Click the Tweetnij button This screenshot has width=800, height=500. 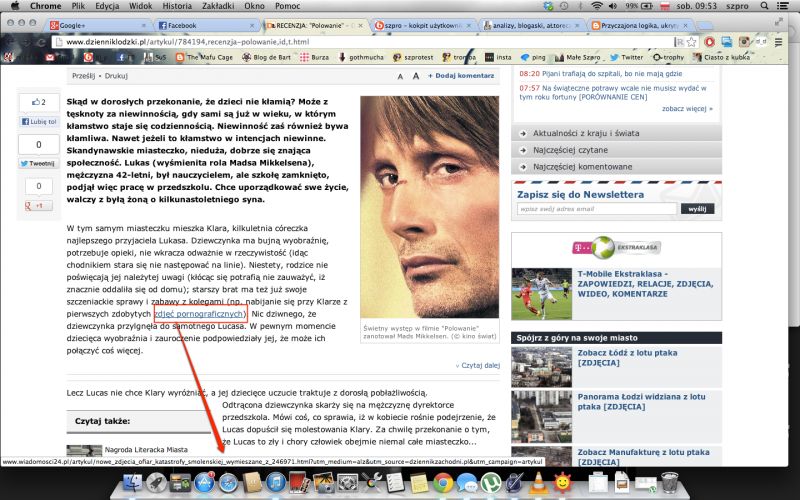tap(39, 163)
